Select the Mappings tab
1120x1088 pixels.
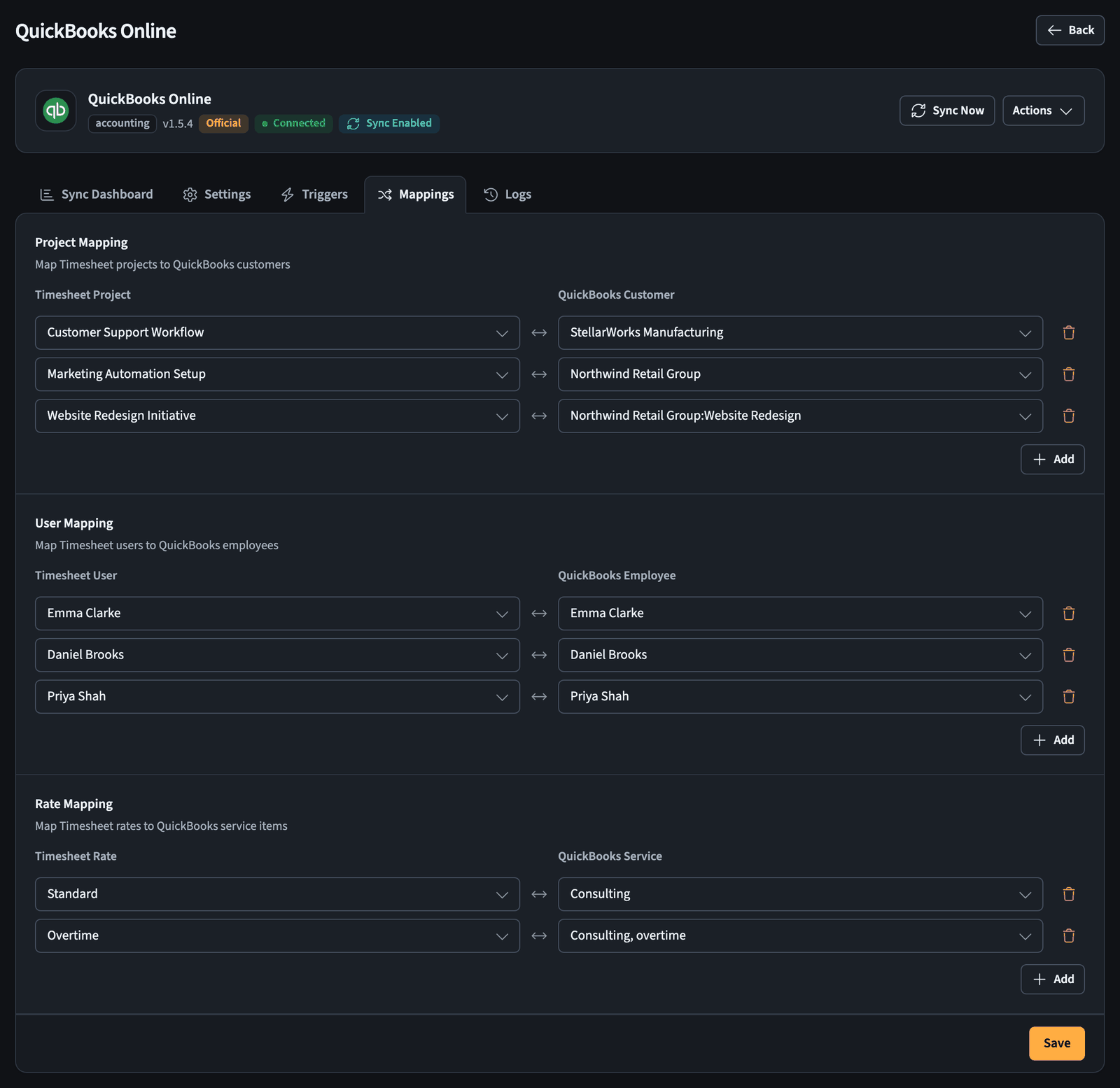click(x=416, y=195)
